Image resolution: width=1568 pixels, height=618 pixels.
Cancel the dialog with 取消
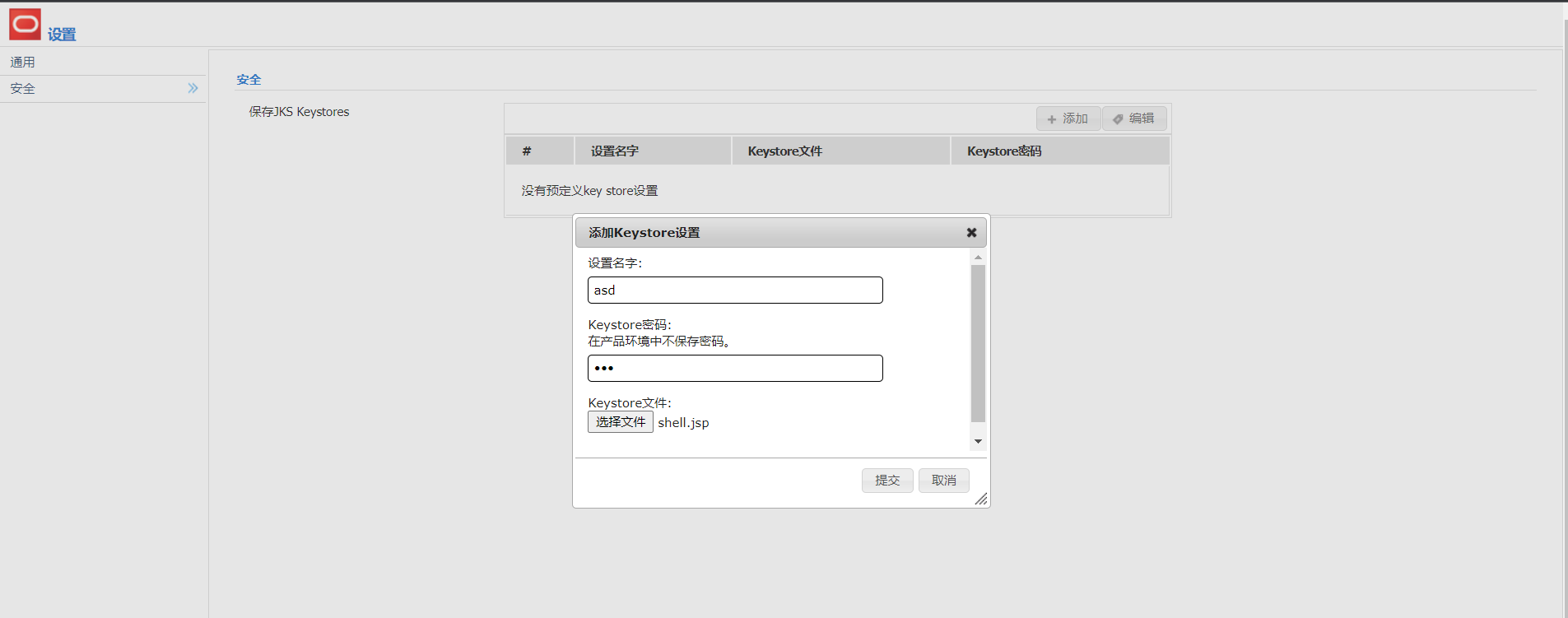pyautogui.click(x=944, y=480)
